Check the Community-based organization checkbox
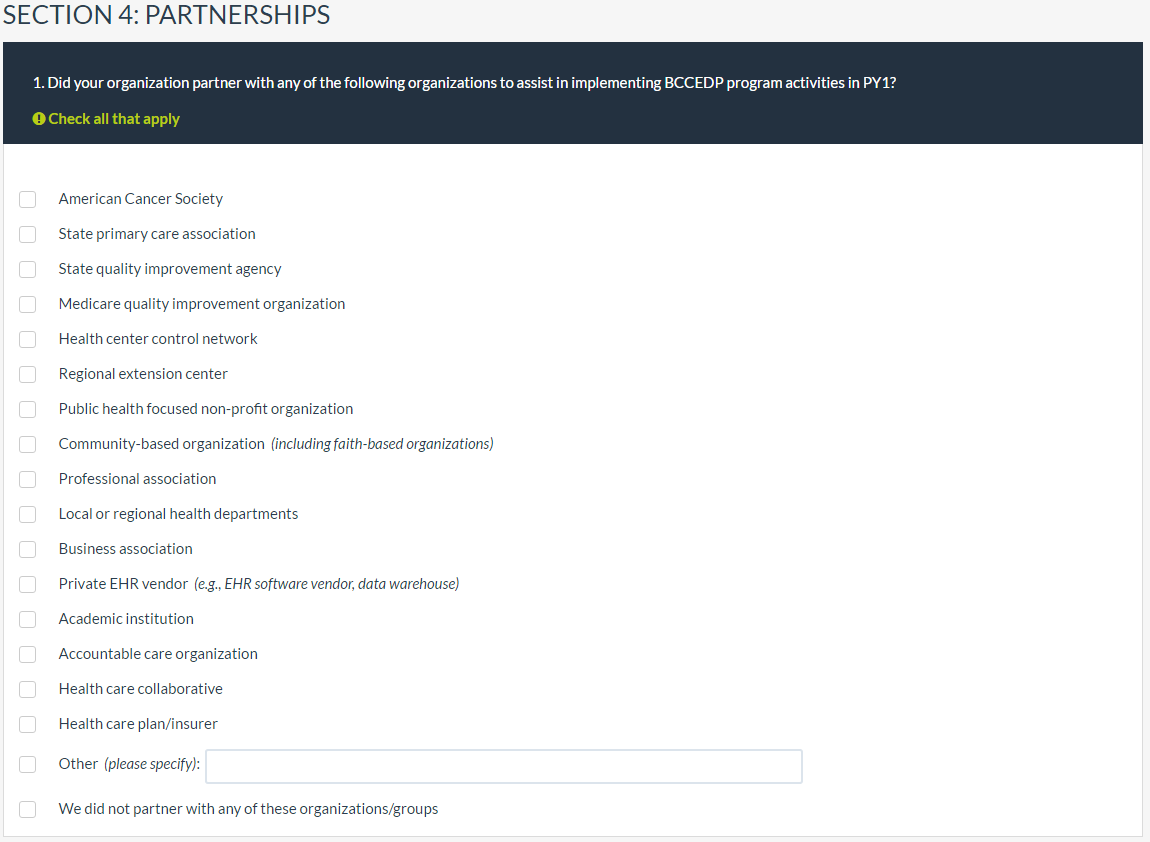Viewport: 1150px width, 842px height. [x=28, y=444]
